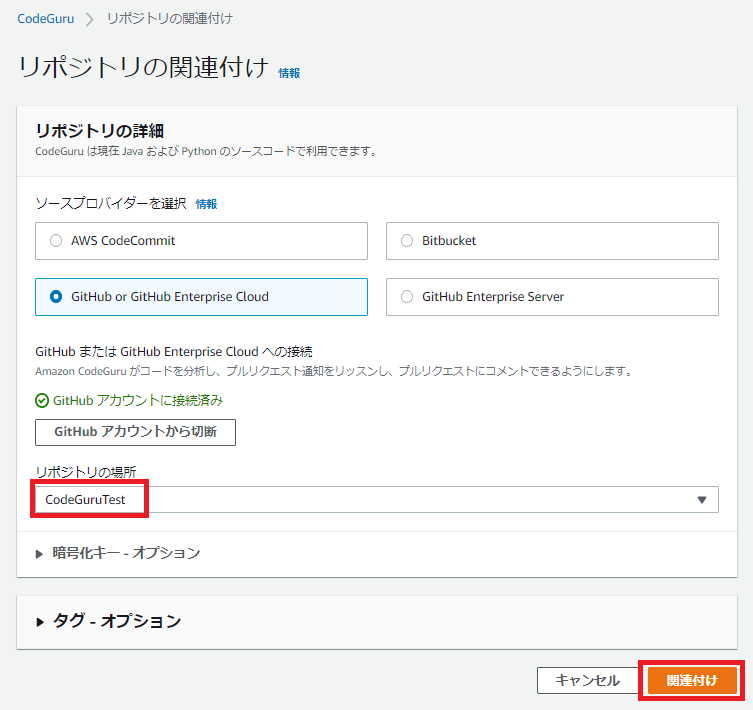
Task: Click the orange 関連付け button
Action: 692,680
